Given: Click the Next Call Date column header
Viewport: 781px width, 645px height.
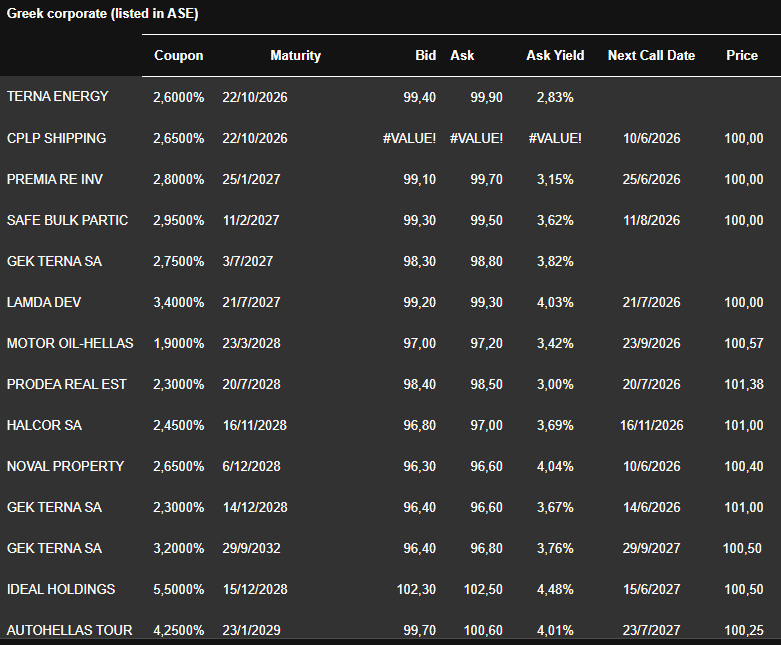Looking at the screenshot, I should click(x=651, y=55).
